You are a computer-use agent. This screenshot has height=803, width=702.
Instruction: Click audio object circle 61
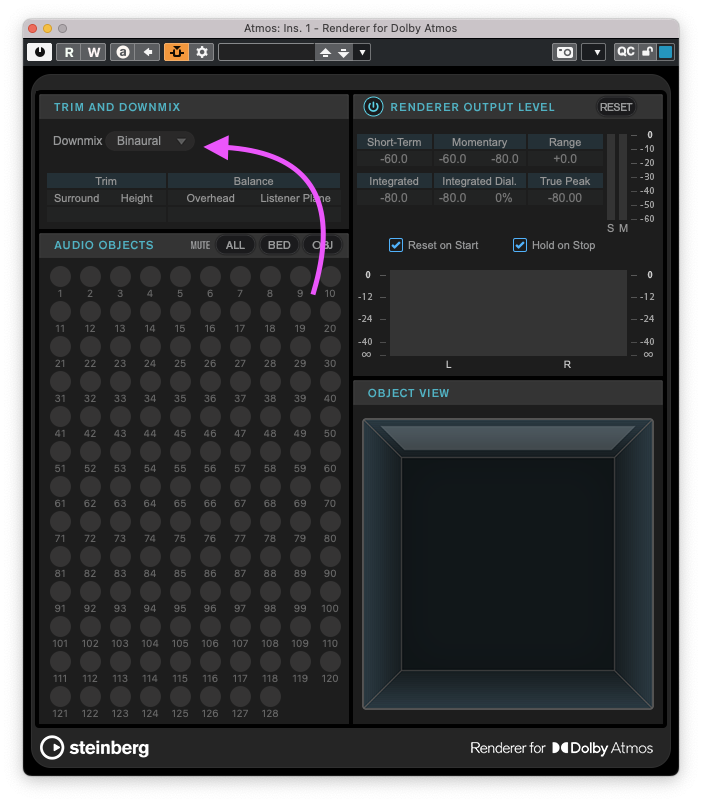[x=60, y=487]
